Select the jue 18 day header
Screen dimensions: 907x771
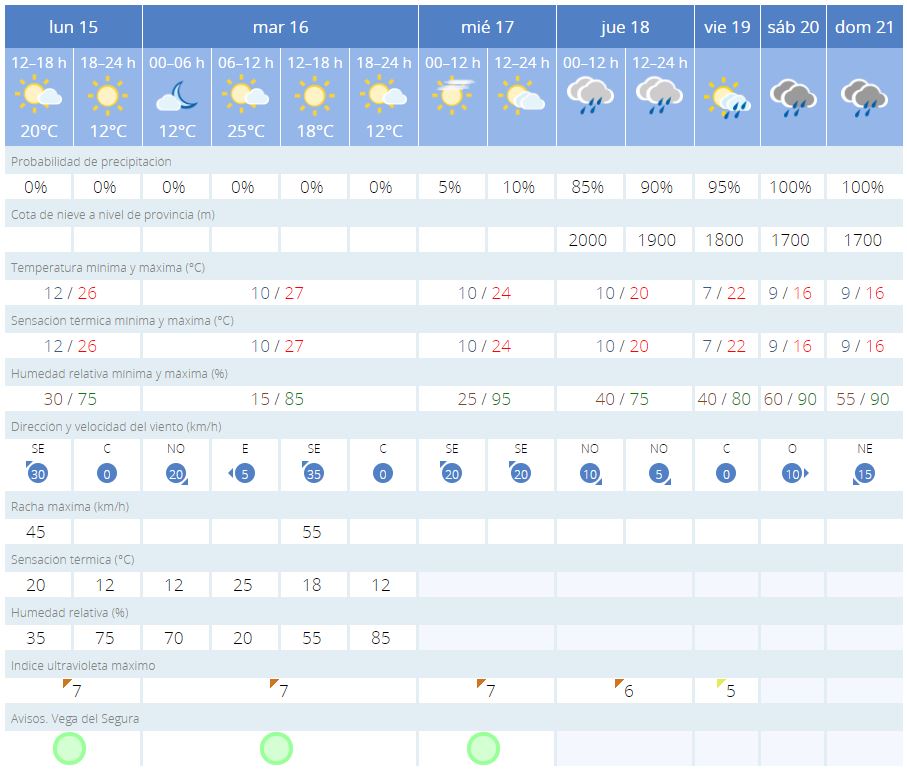click(x=624, y=26)
